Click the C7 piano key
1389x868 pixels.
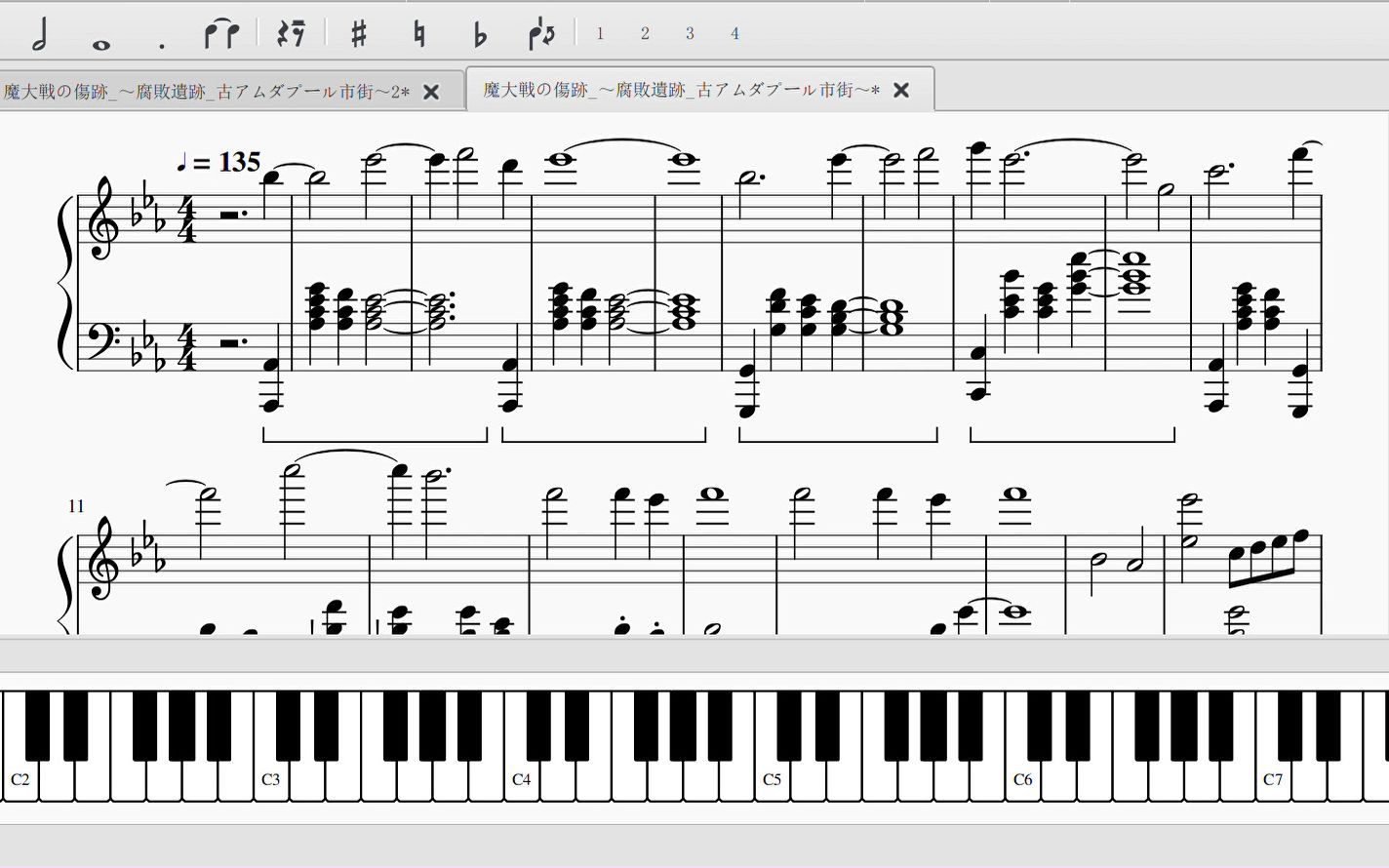1273,780
